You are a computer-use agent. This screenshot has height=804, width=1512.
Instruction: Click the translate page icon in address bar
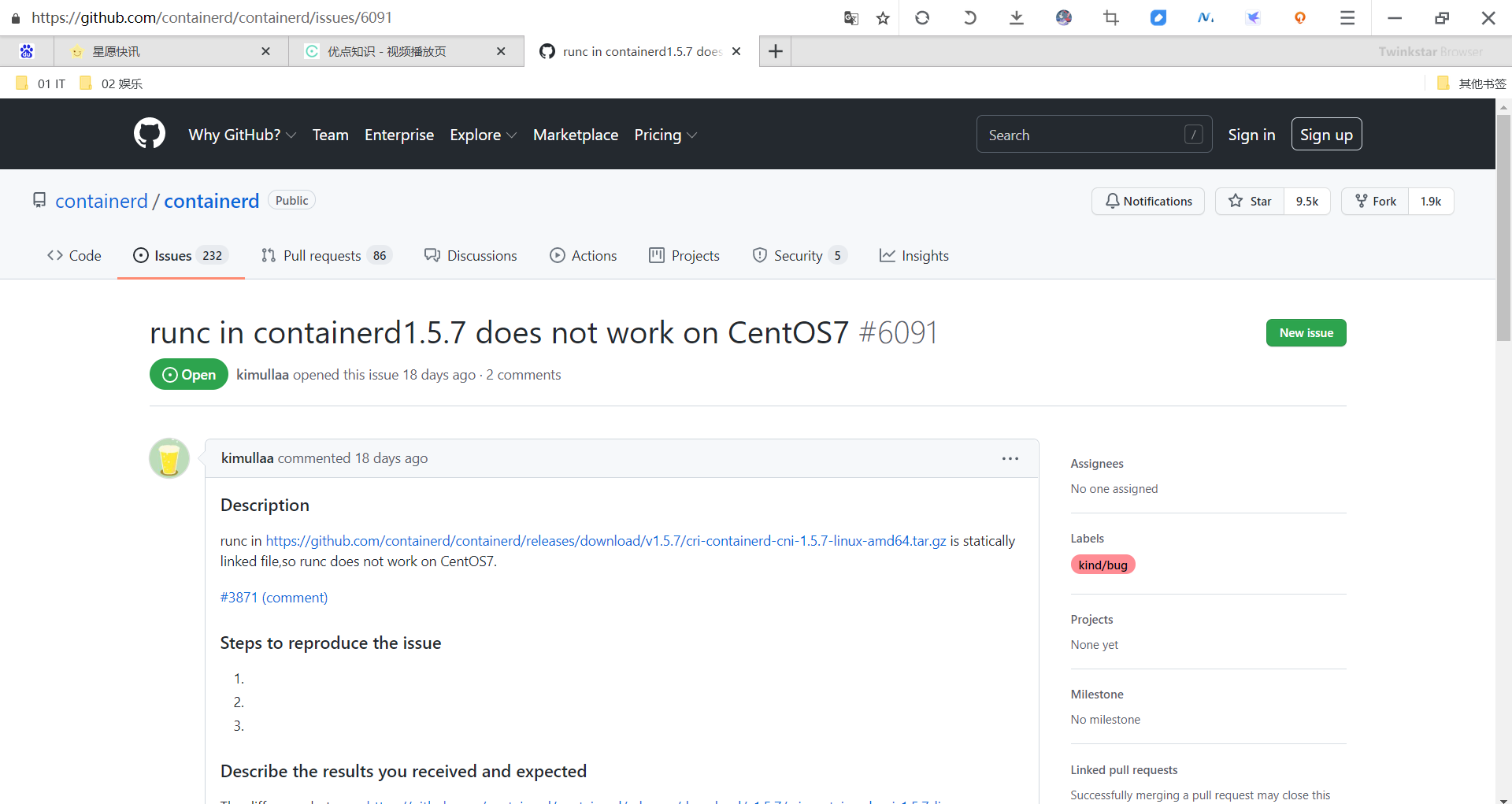coord(851,18)
